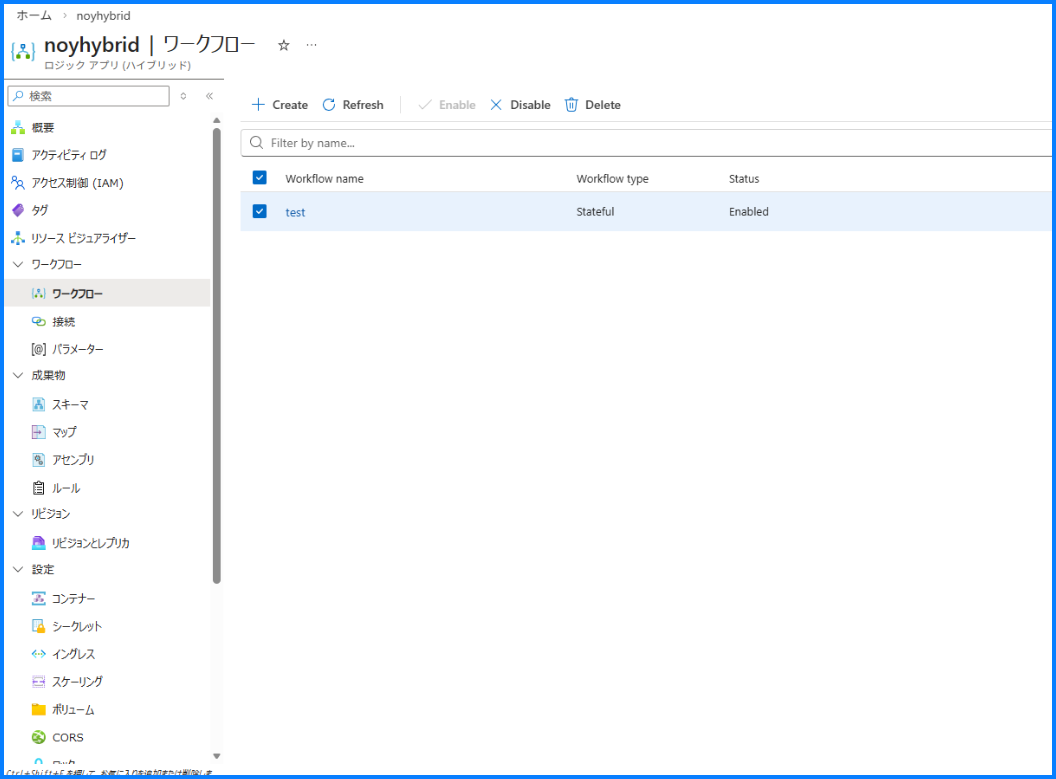Favorite this page with the star icon
This screenshot has width=1056, height=779.
[284, 45]
